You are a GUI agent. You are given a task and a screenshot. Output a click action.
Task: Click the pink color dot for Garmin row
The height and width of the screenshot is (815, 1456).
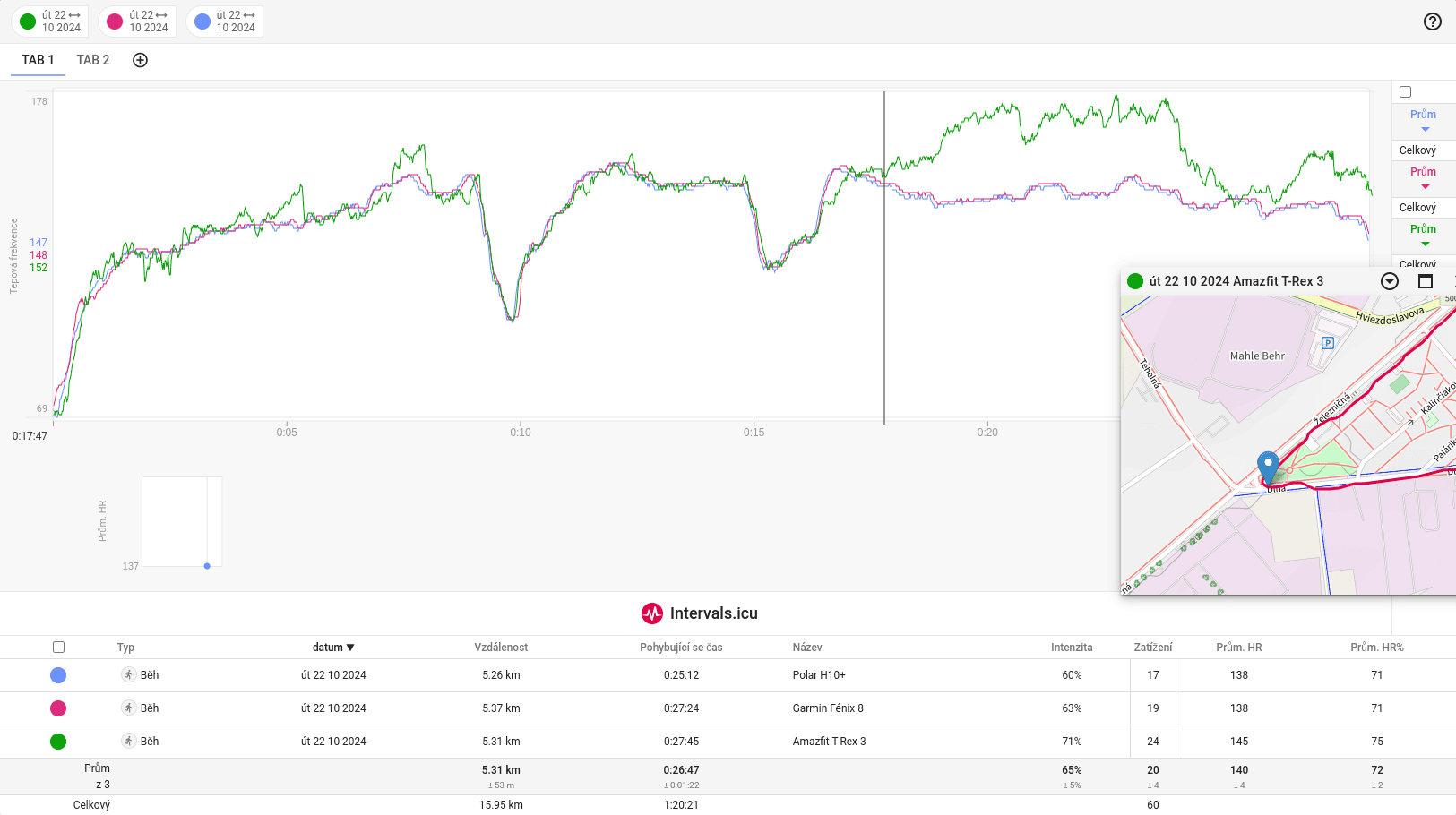pos(58,708)
